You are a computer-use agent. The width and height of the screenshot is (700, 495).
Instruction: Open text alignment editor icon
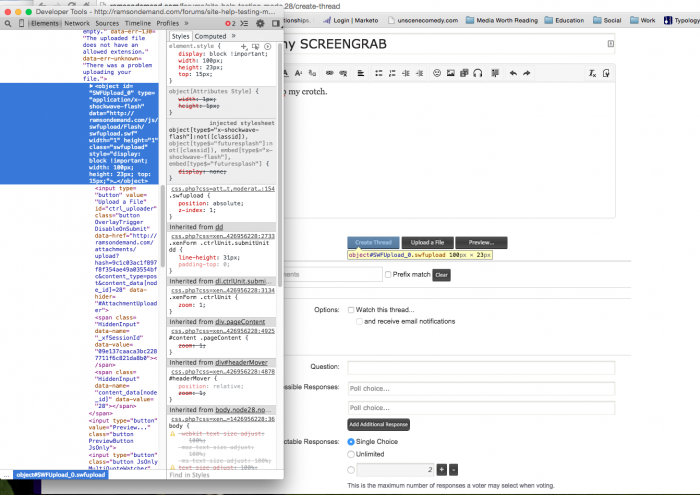coord(361,73)
